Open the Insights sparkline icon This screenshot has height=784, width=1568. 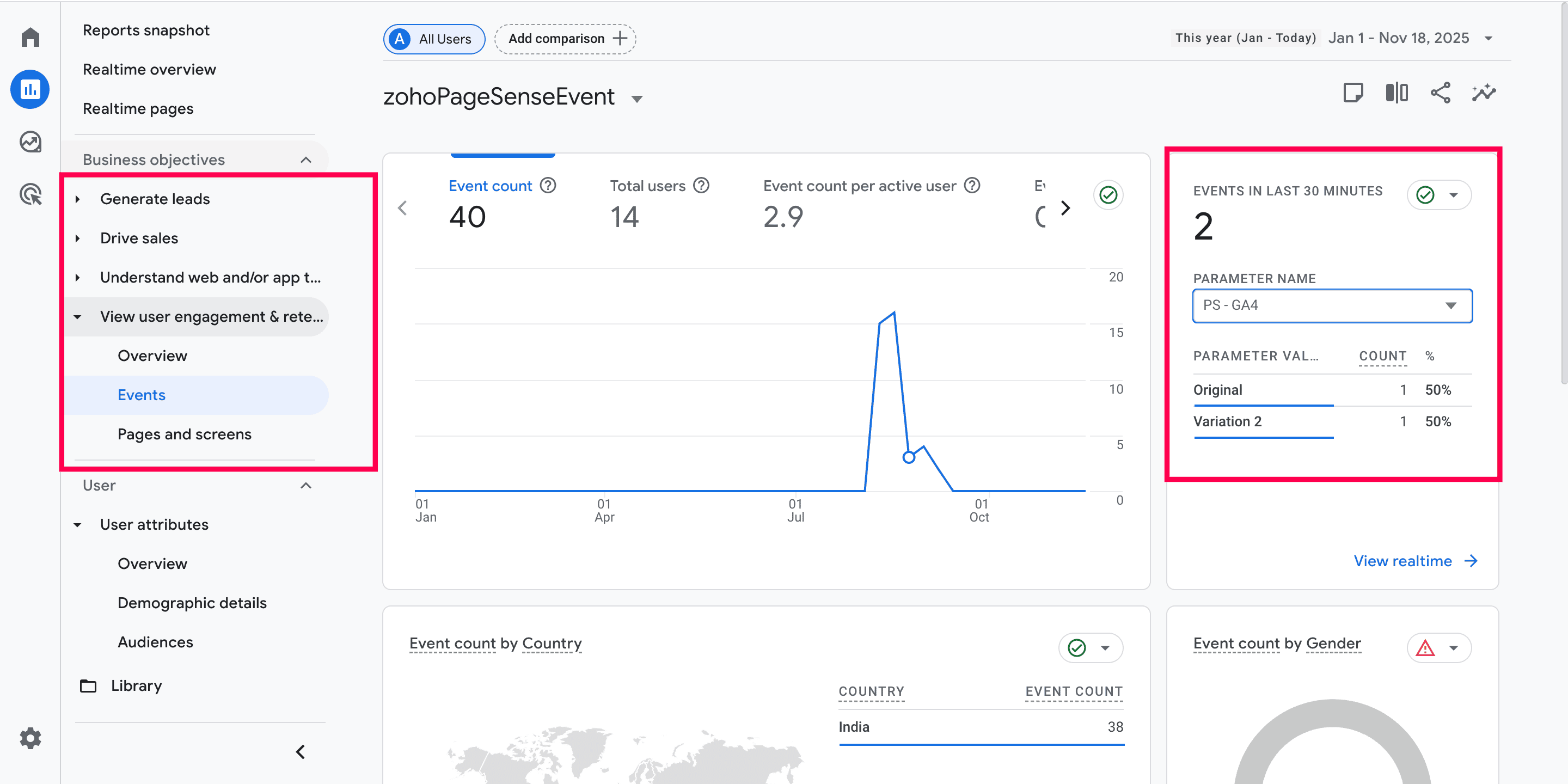[x=1484, y=93]
